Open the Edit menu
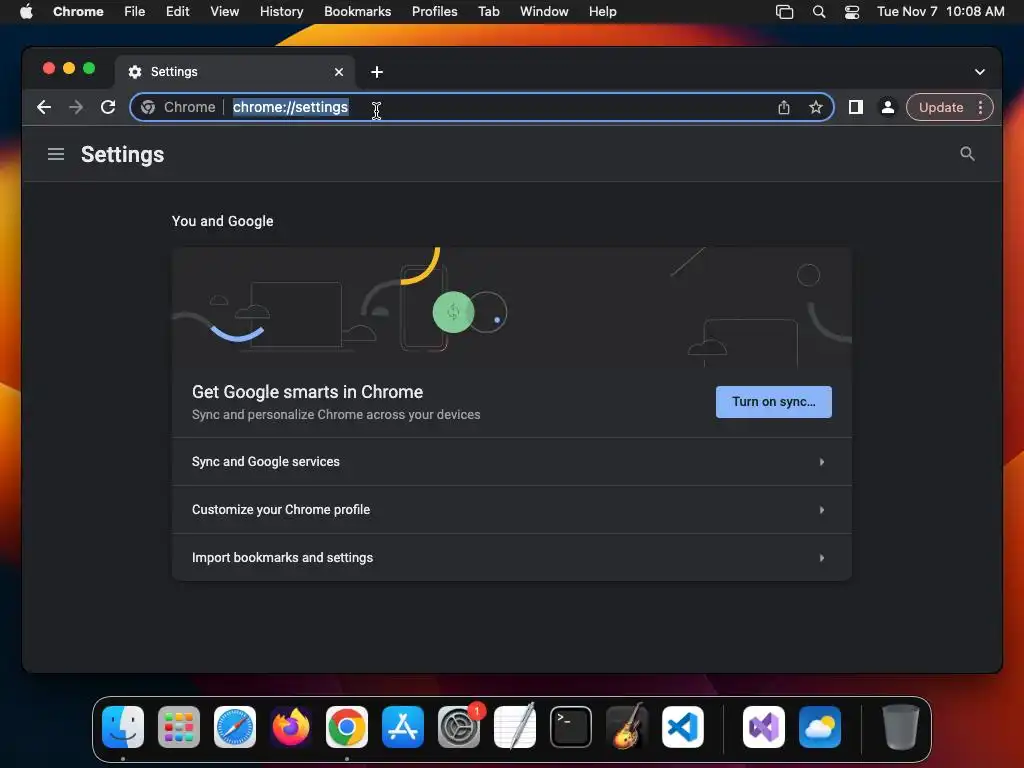 click(178, 12)
